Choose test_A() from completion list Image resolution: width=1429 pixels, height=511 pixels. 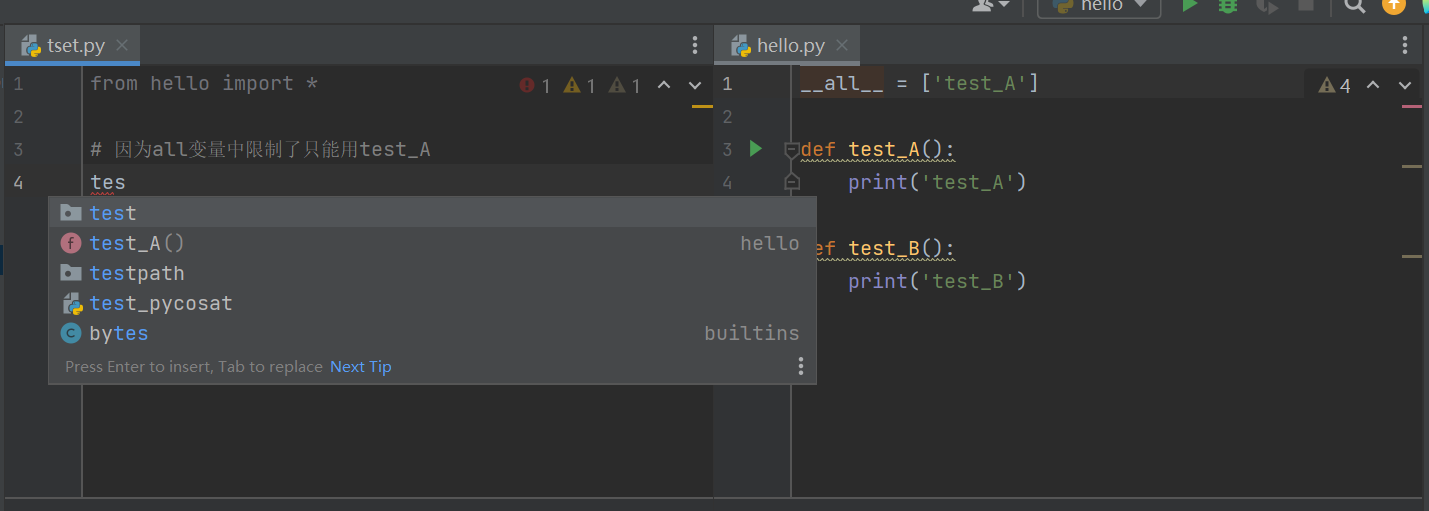[x=137, y=243]
